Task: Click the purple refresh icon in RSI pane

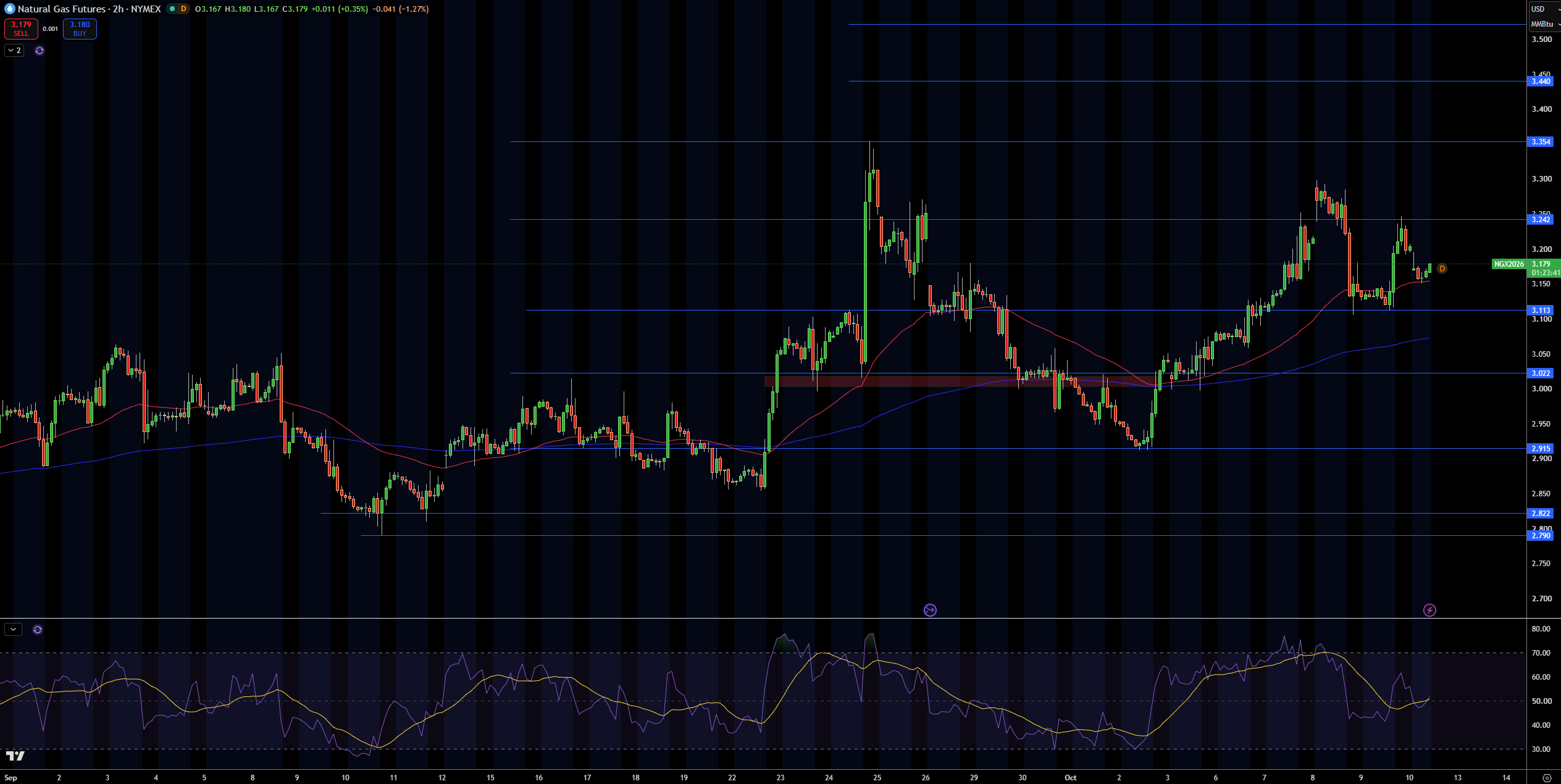Action: tap(38, 630)
